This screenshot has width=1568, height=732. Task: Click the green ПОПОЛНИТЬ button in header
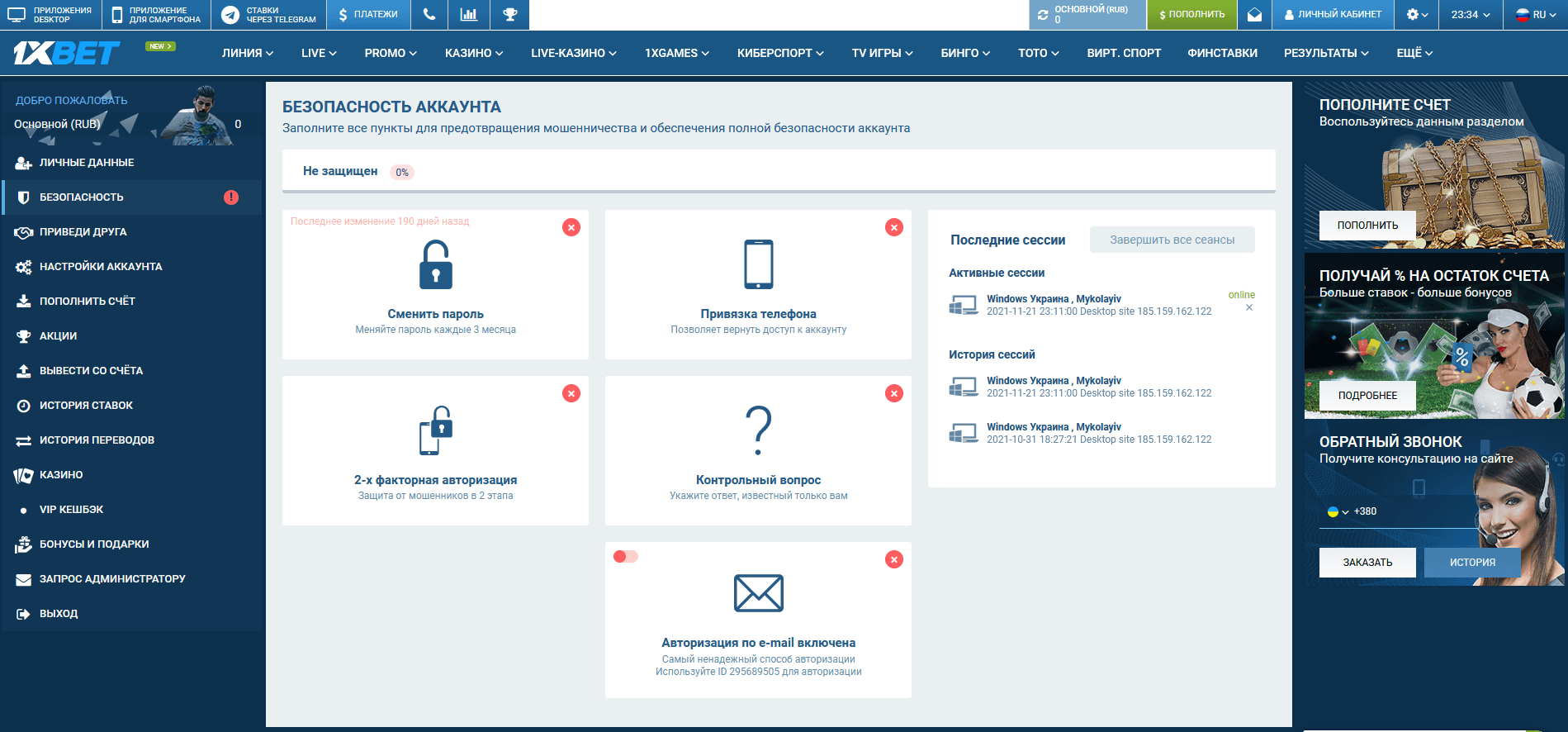tap(1191, 15)
